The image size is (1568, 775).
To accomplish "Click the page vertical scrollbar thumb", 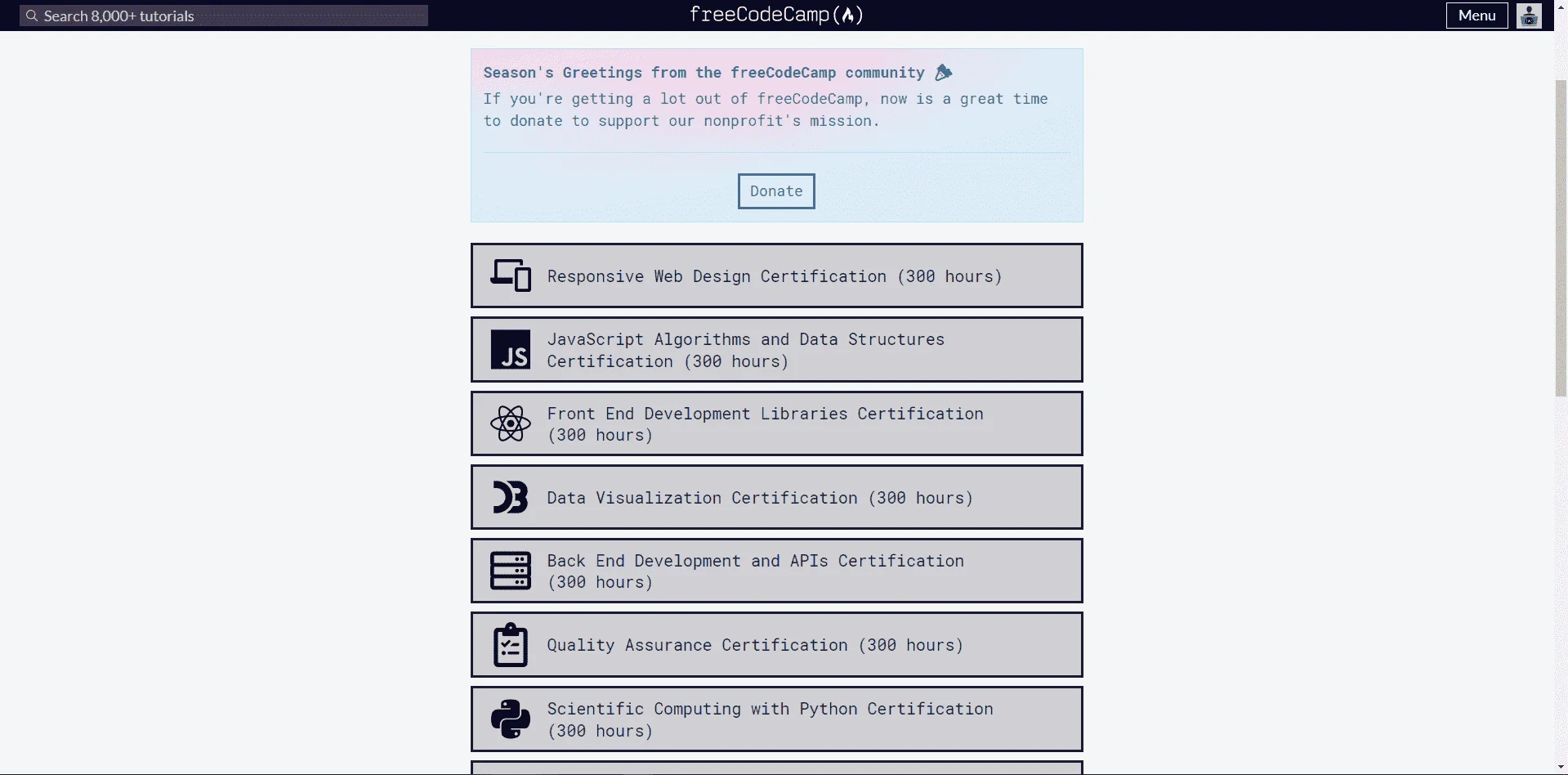I will tap(1561, 238).
